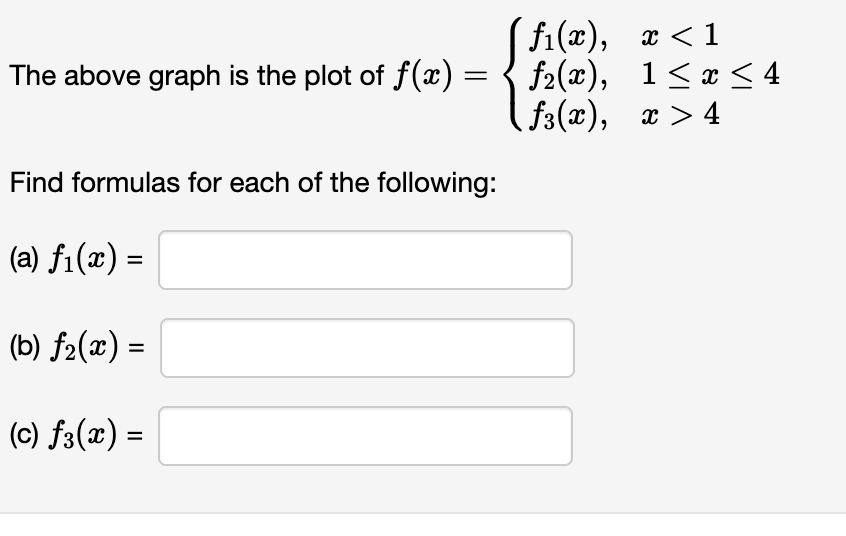Click the equals sign after (c) f₃(x)

(135, 436)
